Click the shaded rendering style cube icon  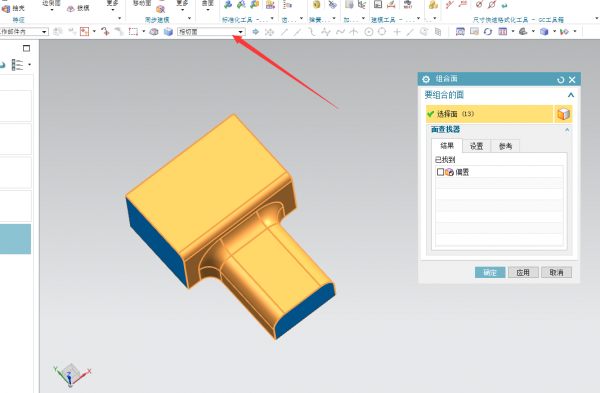[544, 32]
